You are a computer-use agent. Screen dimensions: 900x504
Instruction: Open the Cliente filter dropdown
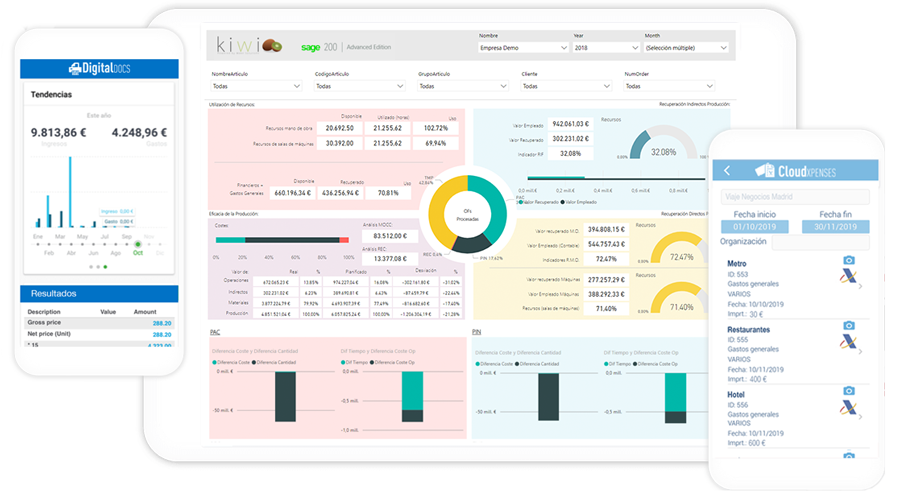point(565,86)
